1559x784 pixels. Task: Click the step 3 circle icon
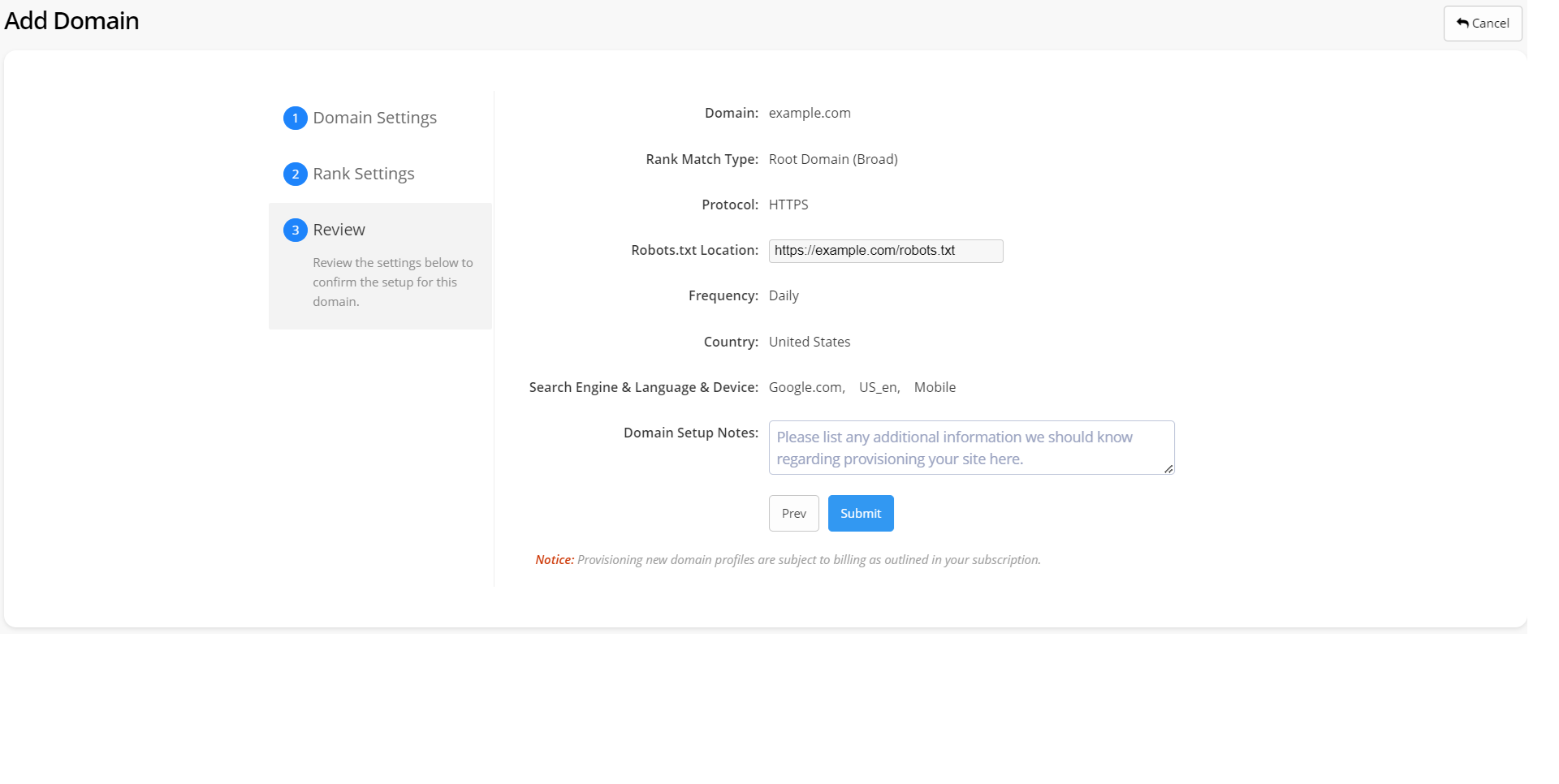295,230
